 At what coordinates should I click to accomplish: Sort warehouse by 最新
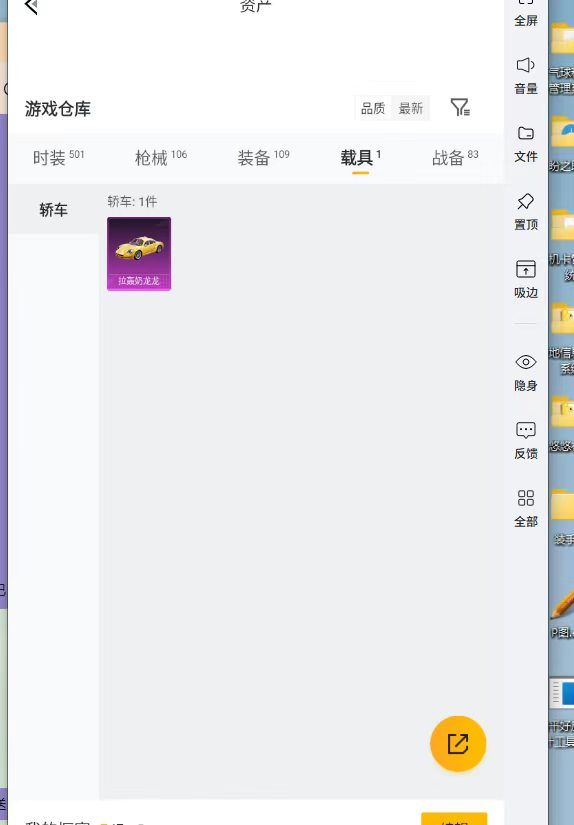[410, 108]
